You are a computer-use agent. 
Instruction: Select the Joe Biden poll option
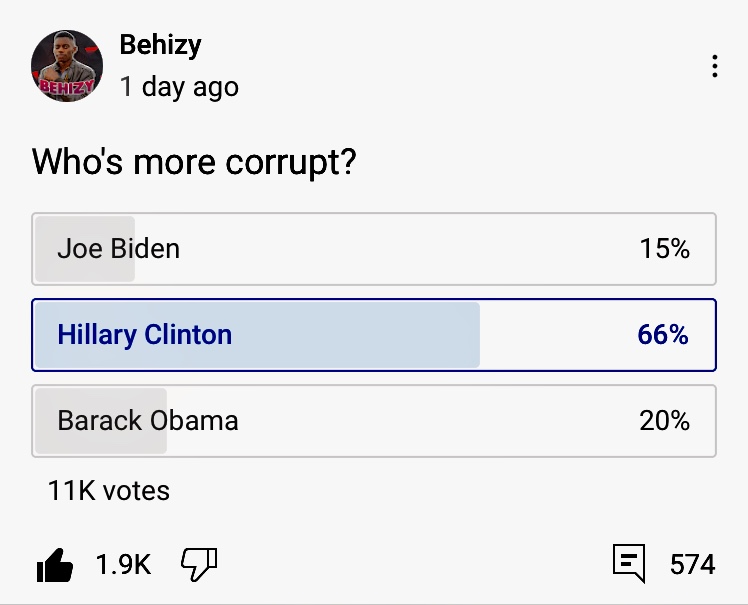373,249
